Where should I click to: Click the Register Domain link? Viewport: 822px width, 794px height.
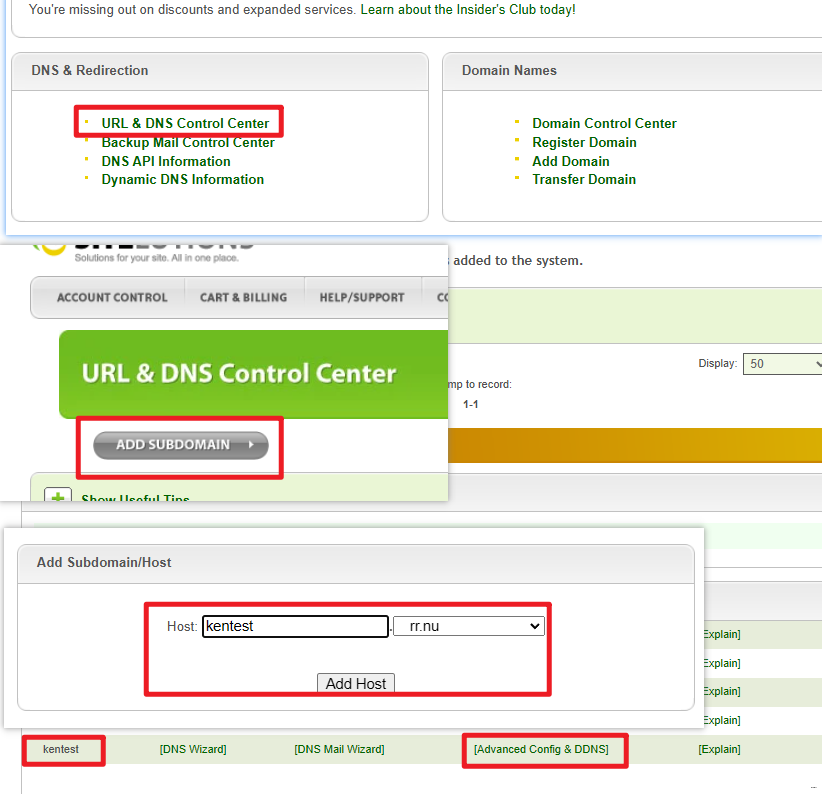(x=584, y=142)
